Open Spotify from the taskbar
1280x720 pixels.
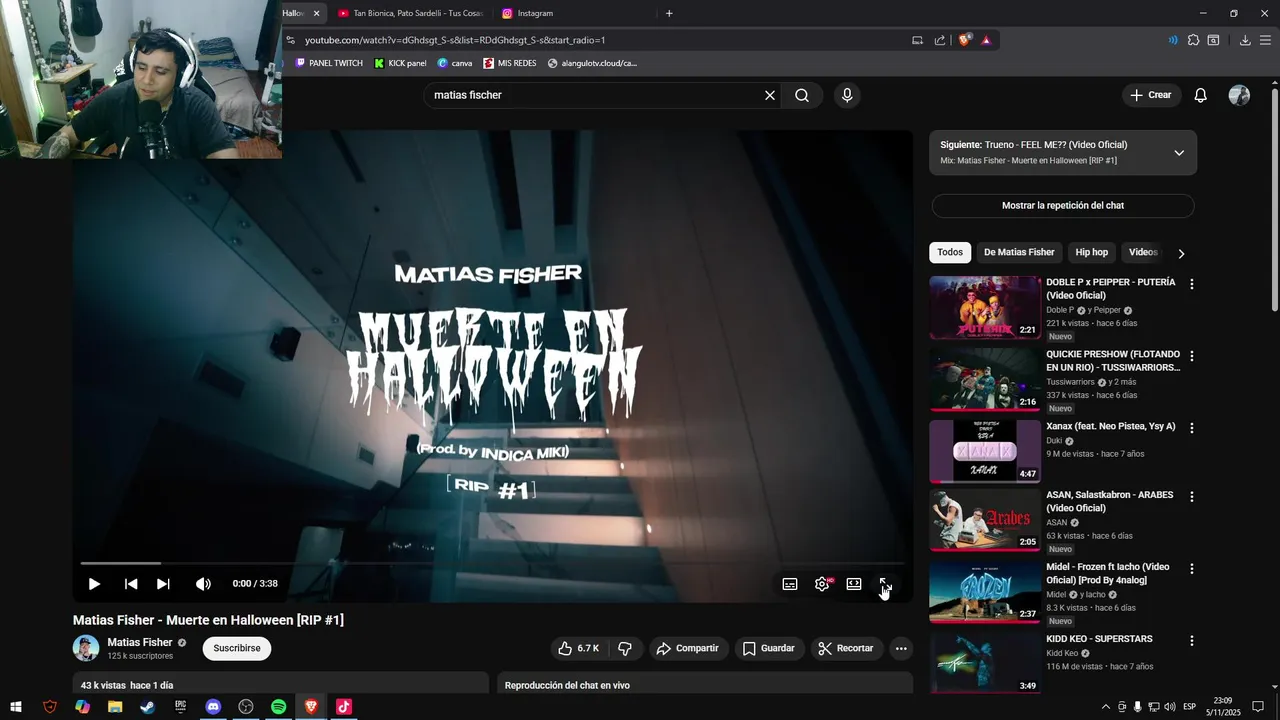279,707
